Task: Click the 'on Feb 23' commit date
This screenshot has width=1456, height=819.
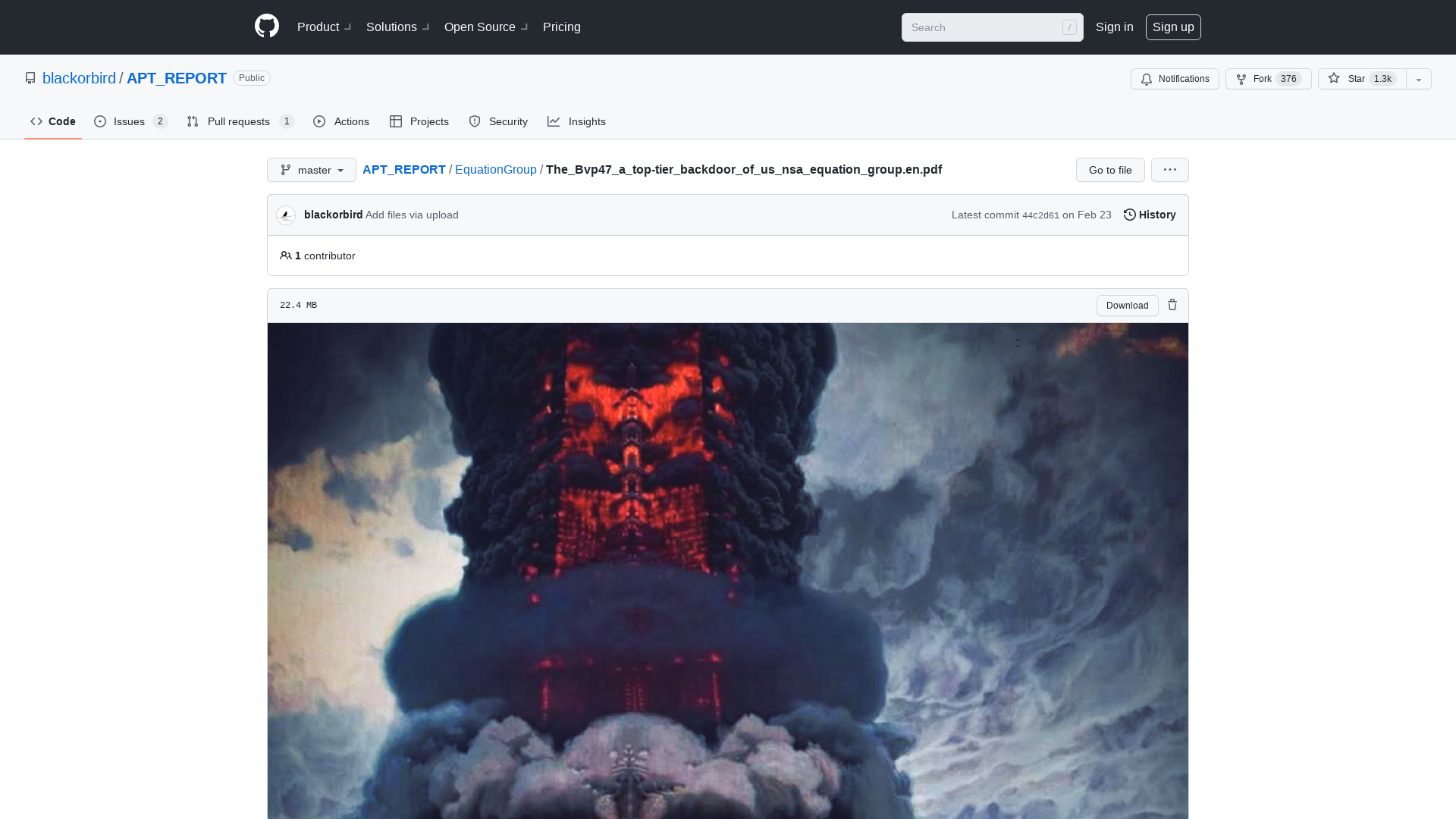Action: point(1087,215)
